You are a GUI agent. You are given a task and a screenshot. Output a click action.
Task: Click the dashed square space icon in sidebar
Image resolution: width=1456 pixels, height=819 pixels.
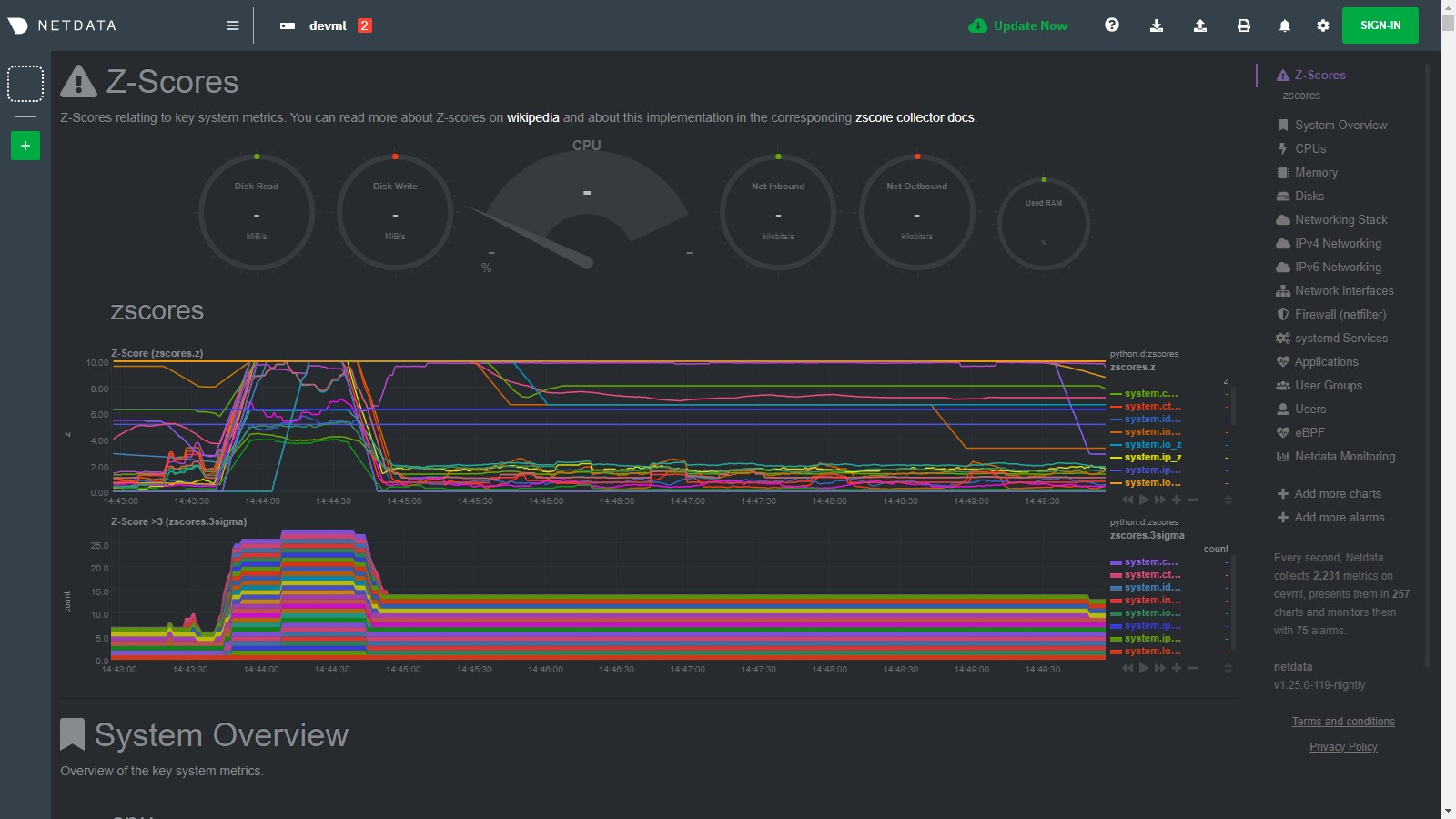25,84
